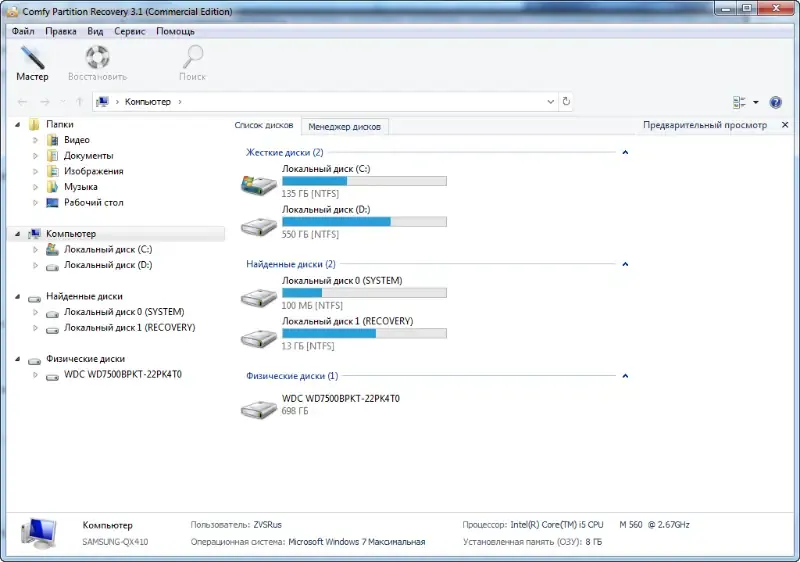Image resolution: width=800 pixels, height=562 pixels.
Task: Click tree icon for Локальный диск (C:)
Action: 52,249
